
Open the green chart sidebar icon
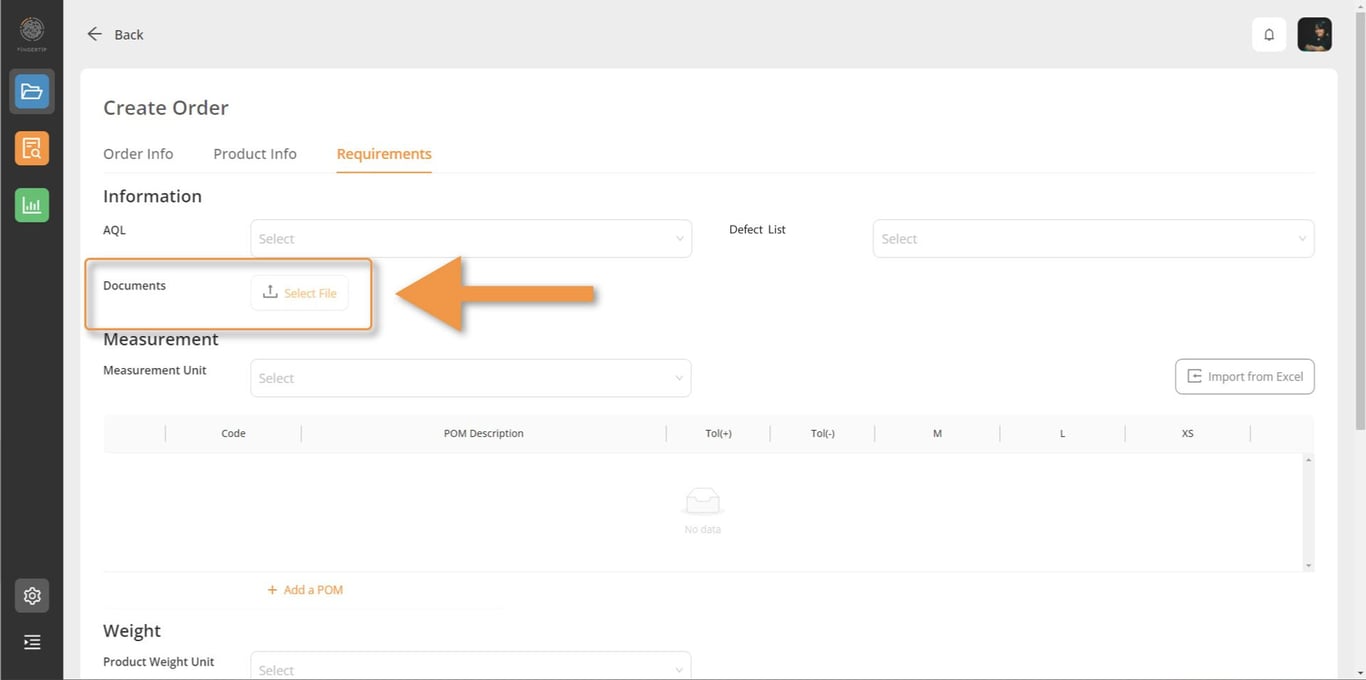[32, 205]
